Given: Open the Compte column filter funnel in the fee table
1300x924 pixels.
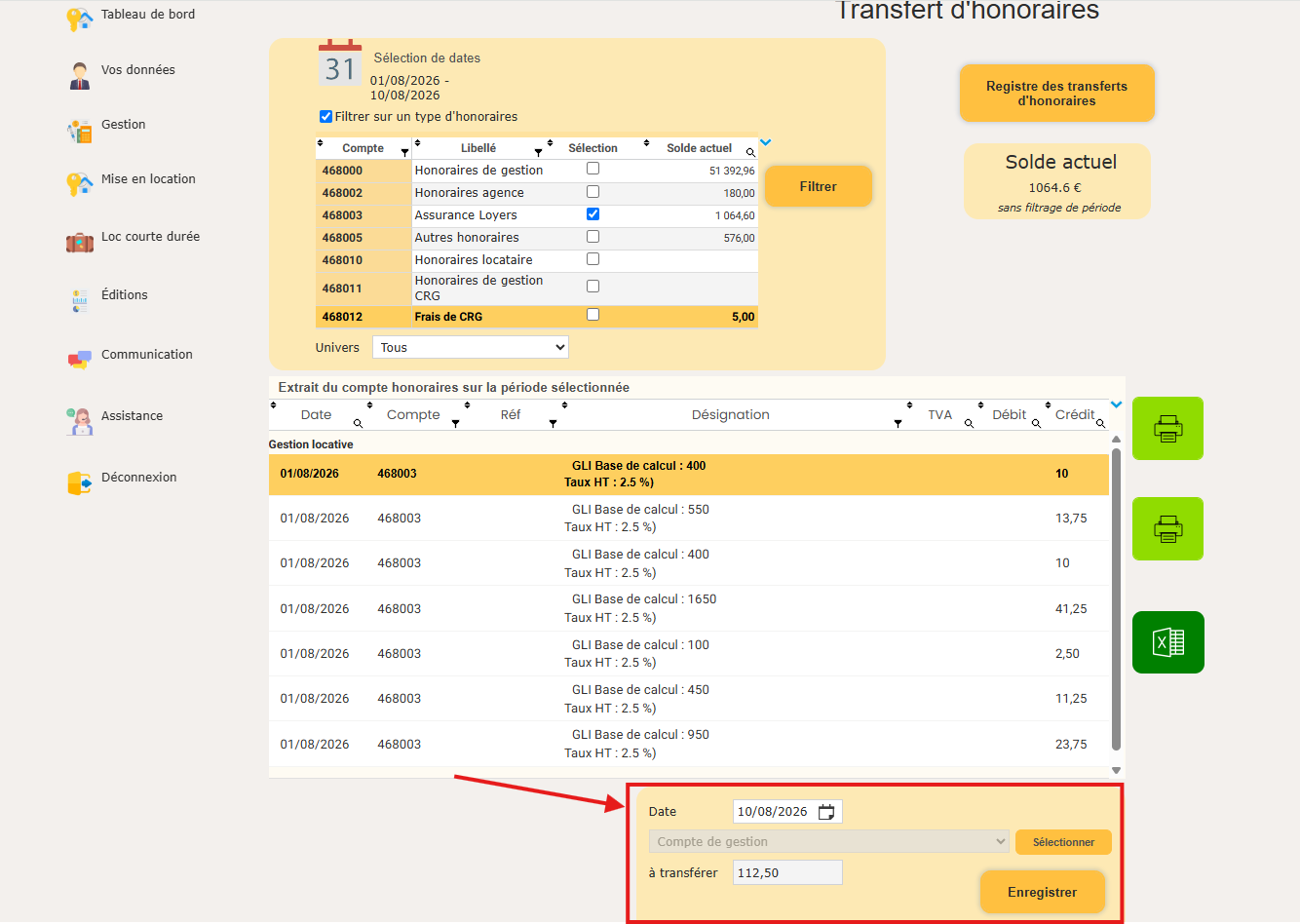Looking at the screenshot, I should tap(404, 153).
